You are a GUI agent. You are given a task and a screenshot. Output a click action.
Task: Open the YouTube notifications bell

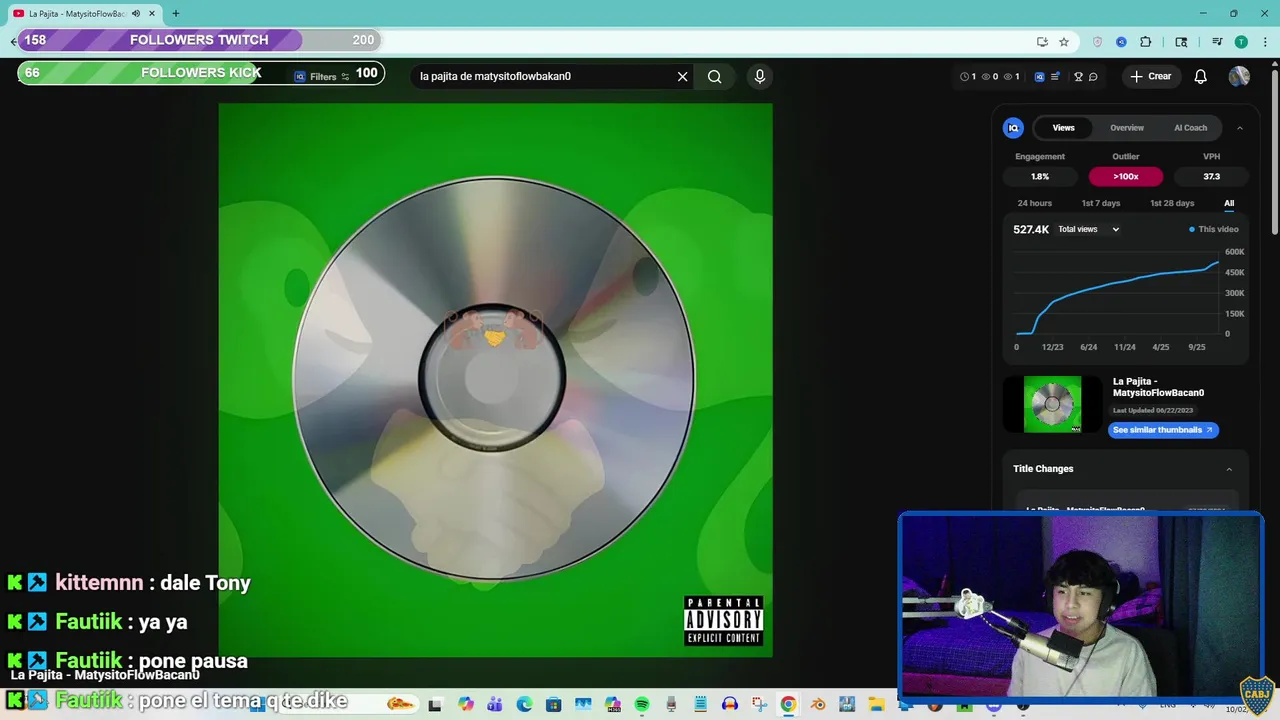point(1201,76)
